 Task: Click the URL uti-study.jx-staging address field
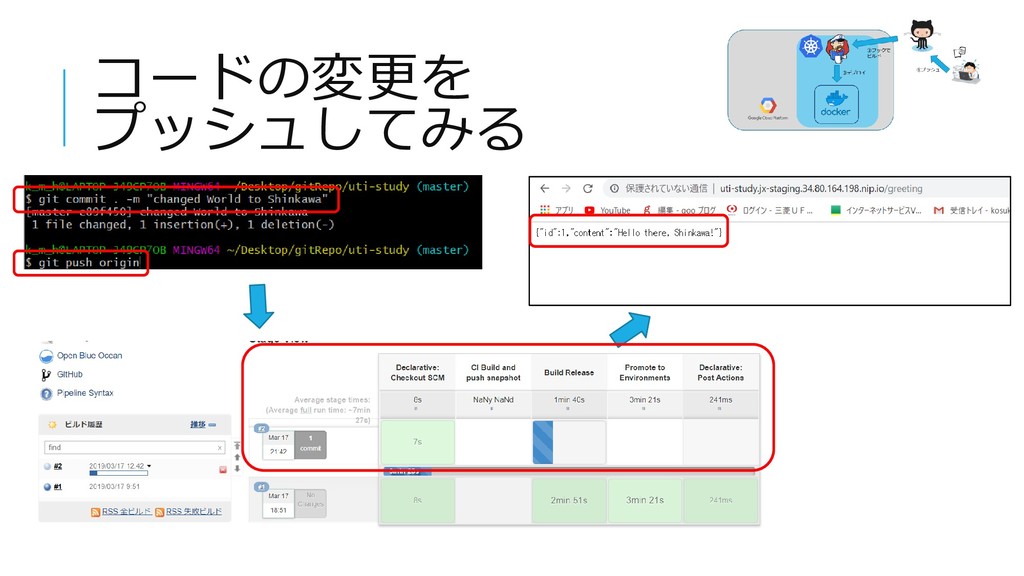(x=821, y=189)
